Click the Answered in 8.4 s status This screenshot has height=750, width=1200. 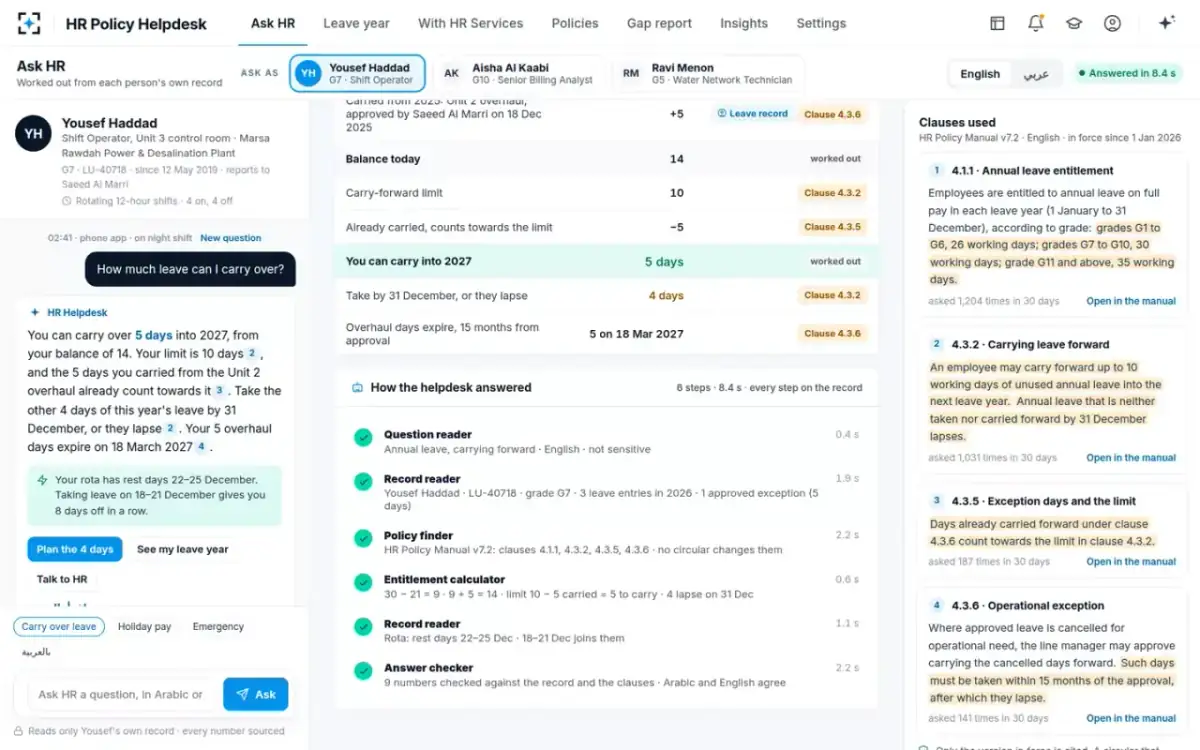(1128, 73)
